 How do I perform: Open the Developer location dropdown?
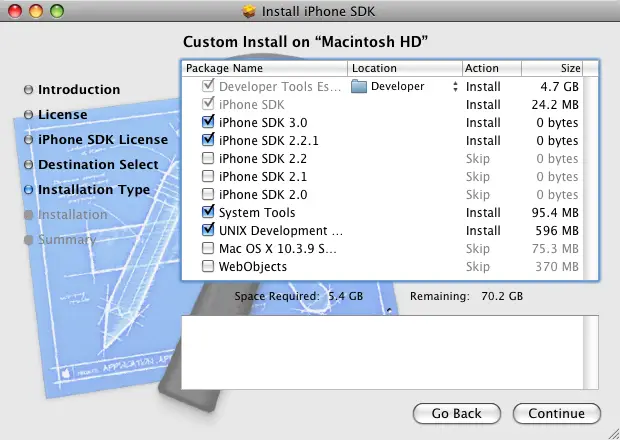pyautogui.click(x=455, y=87)
